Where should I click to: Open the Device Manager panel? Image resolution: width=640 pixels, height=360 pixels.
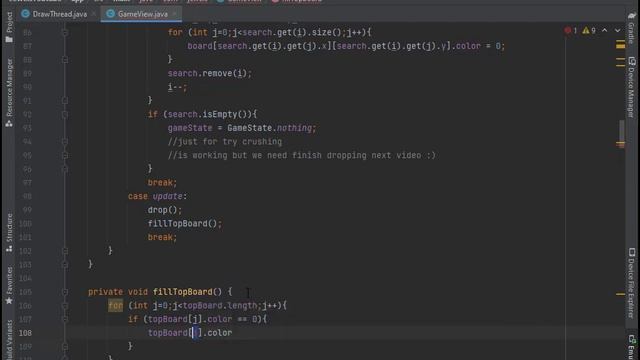pyautogui.click(x=631, y=87)
